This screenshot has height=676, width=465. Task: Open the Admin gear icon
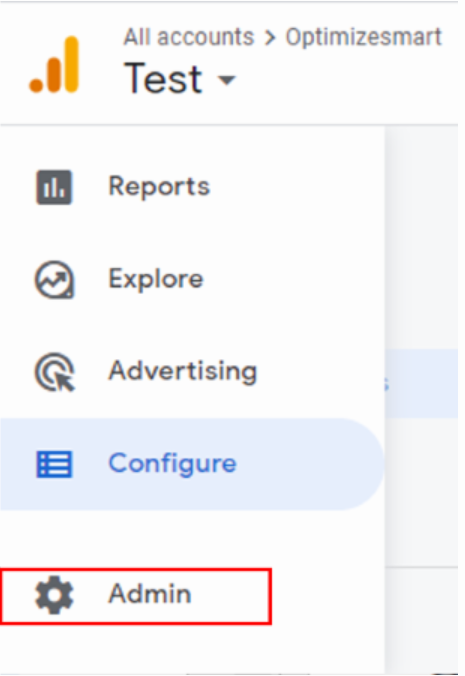[x=54, y=595]
